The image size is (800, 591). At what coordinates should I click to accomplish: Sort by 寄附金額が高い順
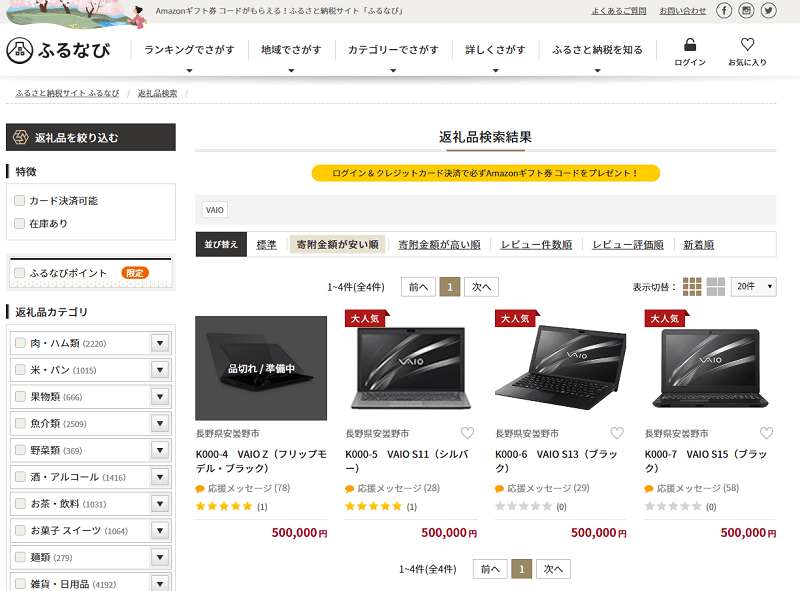[x=439, y=245]
